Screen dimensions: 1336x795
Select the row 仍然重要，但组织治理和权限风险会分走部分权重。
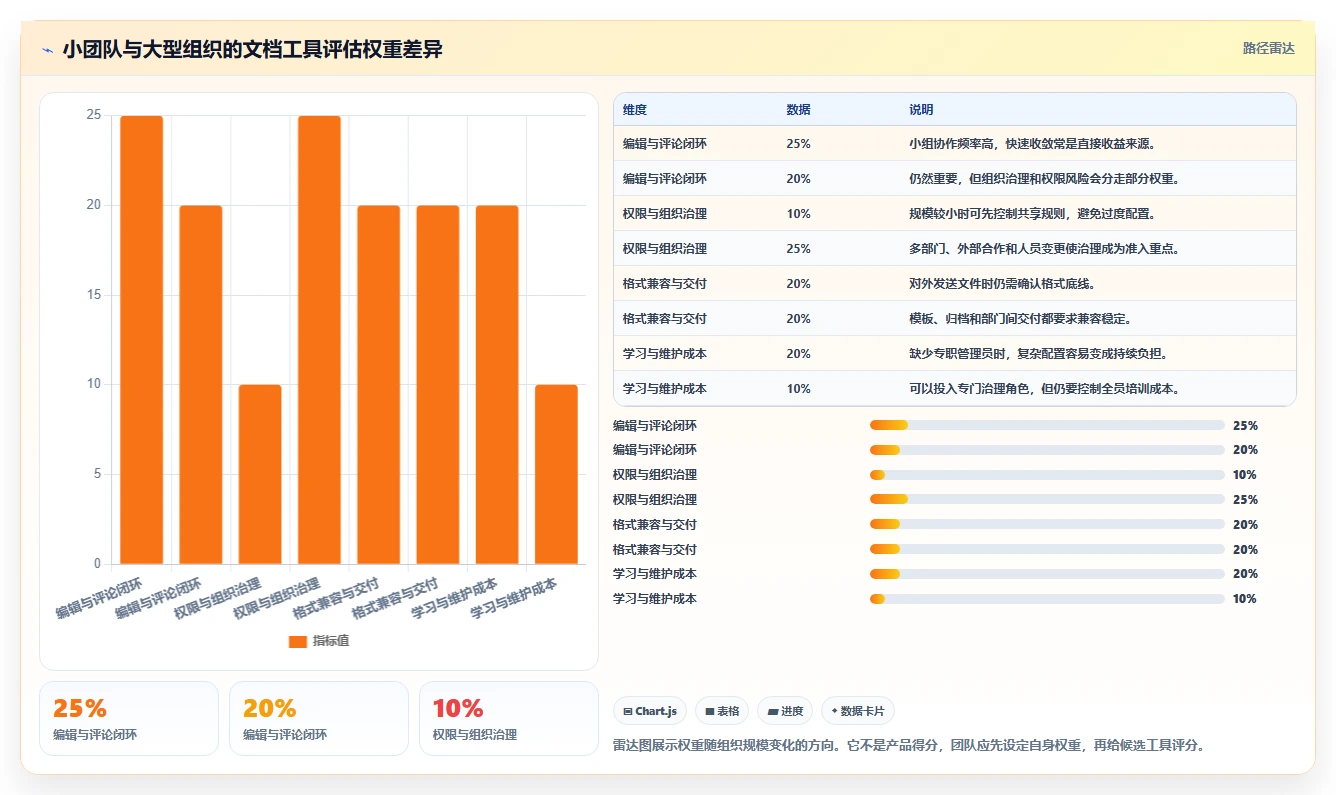point(954,179)
